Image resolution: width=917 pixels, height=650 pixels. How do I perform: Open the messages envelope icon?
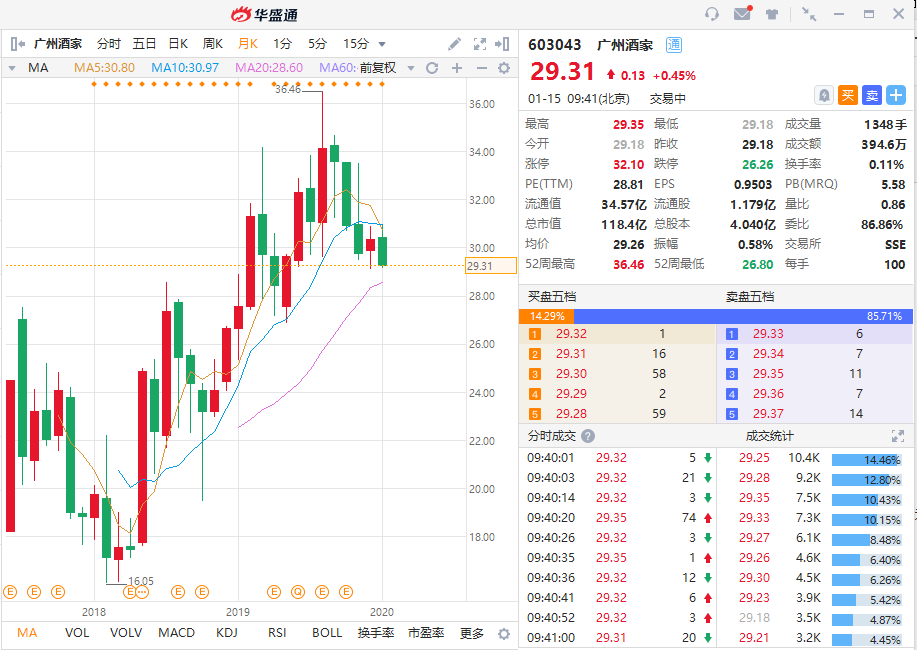(743, 13)
